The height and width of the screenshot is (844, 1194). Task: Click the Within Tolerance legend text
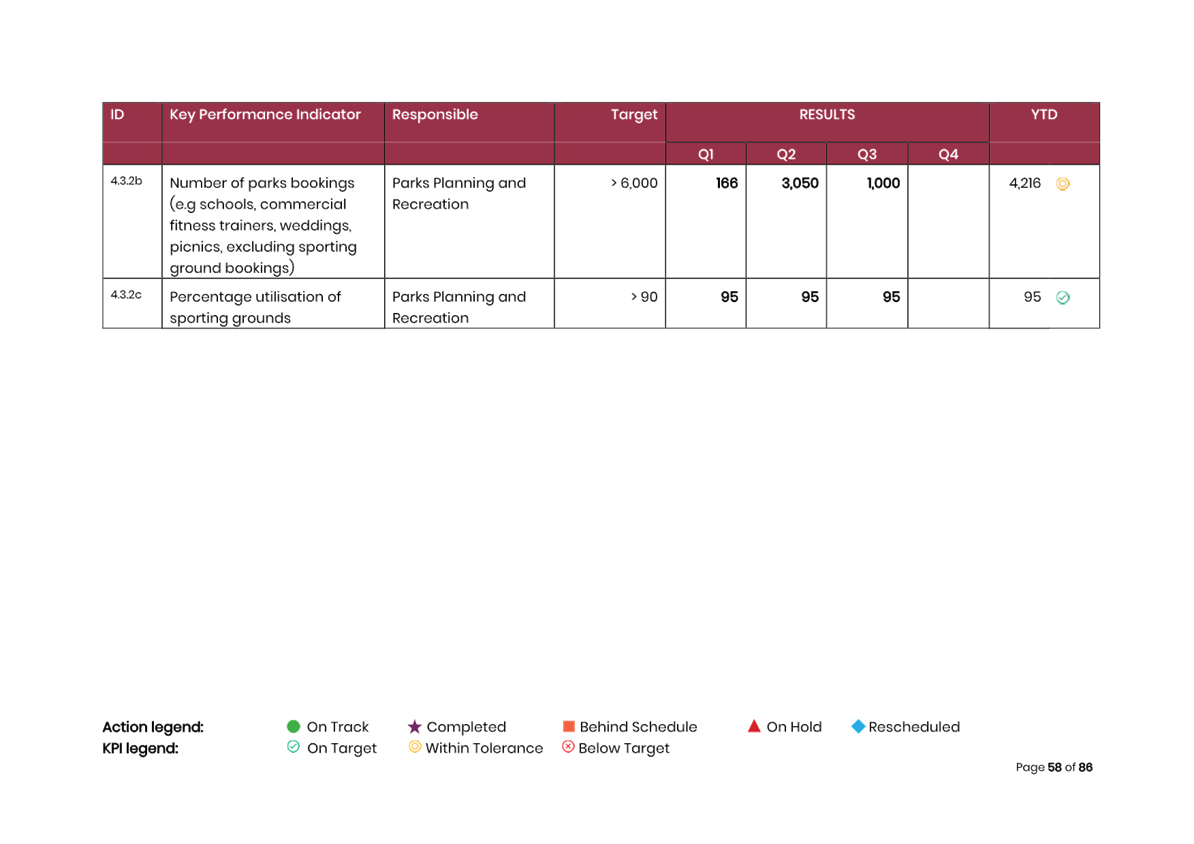484,748
